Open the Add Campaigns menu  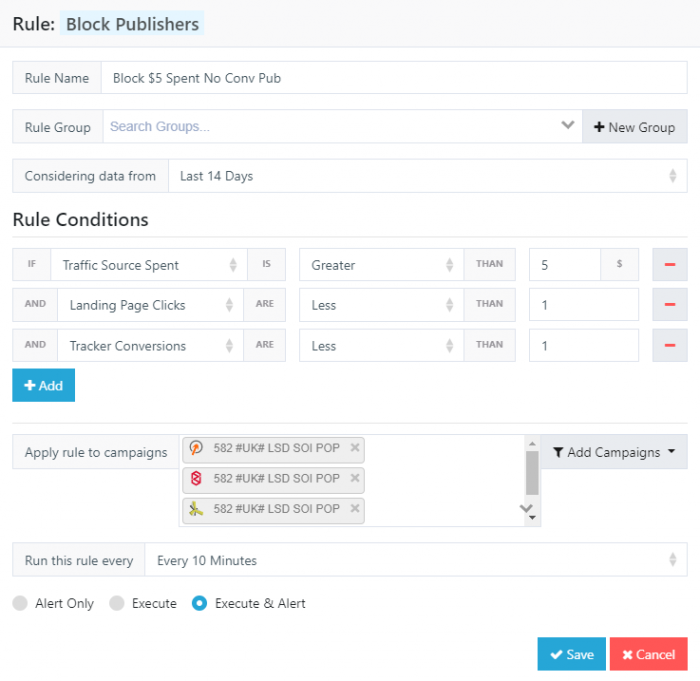click(x=613, y=452)
